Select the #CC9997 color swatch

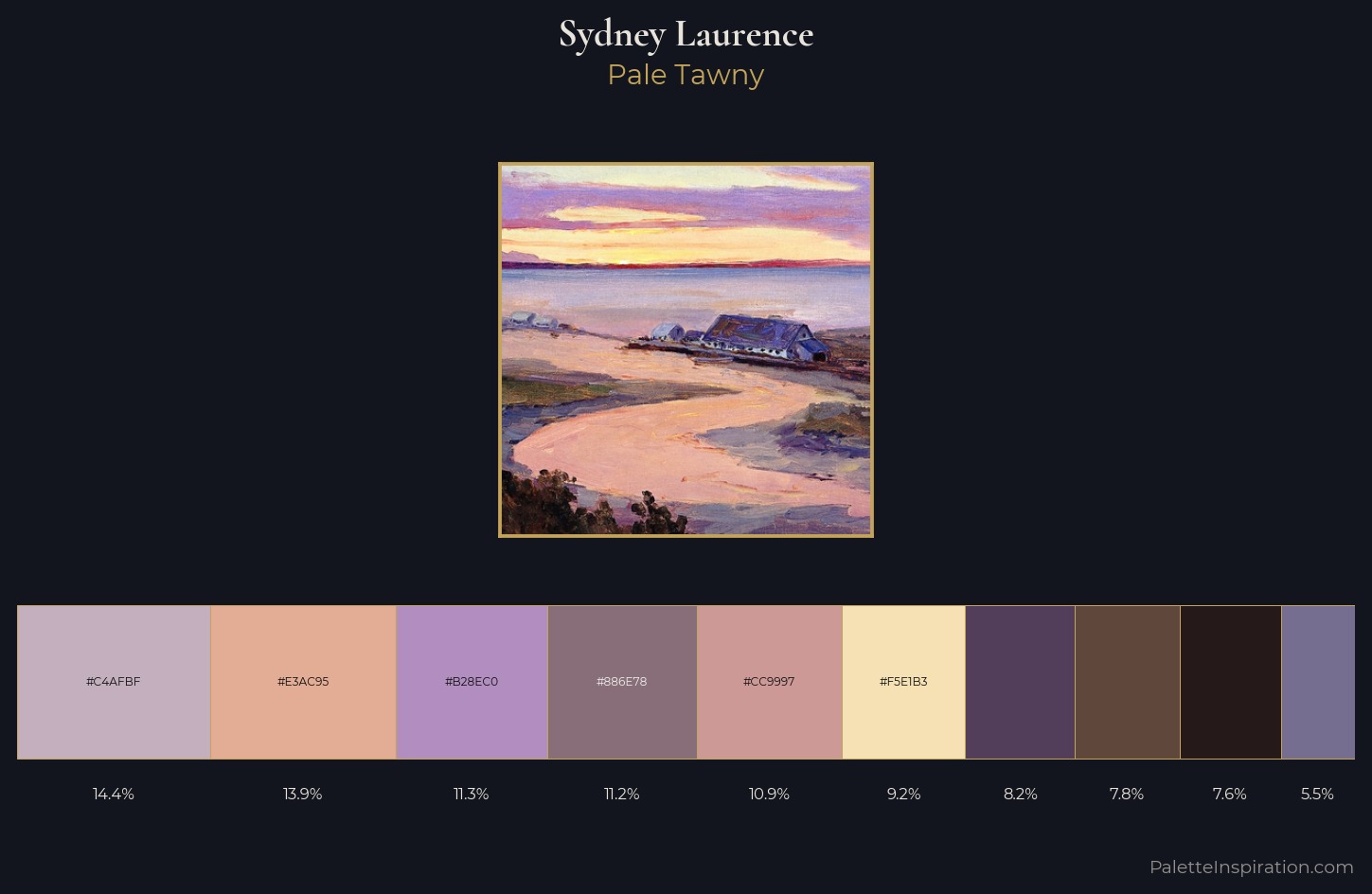(770, 682)
